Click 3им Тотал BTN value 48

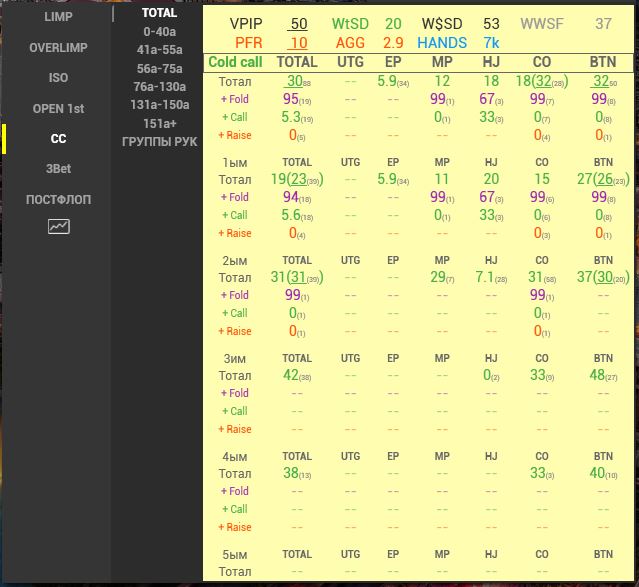point(603,375)
